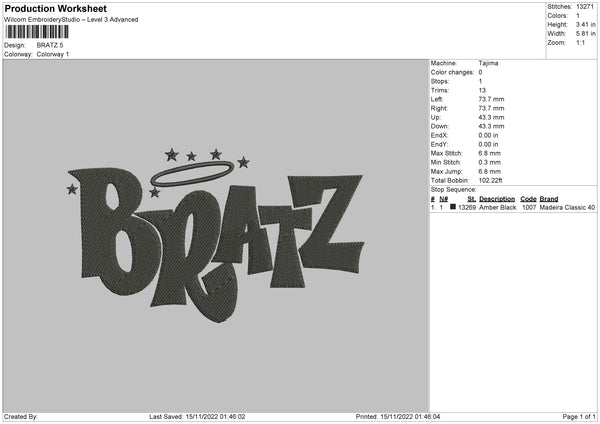Click the 'Colorway 1' value
The image size is (600, 424).
(x=53, y=54)
